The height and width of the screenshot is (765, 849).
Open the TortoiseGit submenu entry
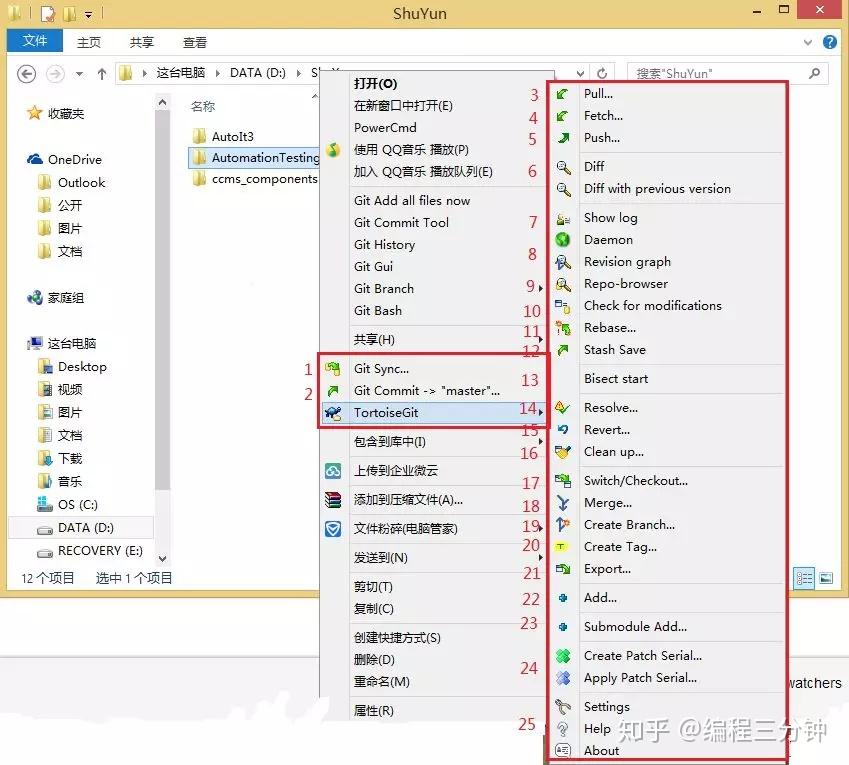pyautogui.click(x=433, y=413)
